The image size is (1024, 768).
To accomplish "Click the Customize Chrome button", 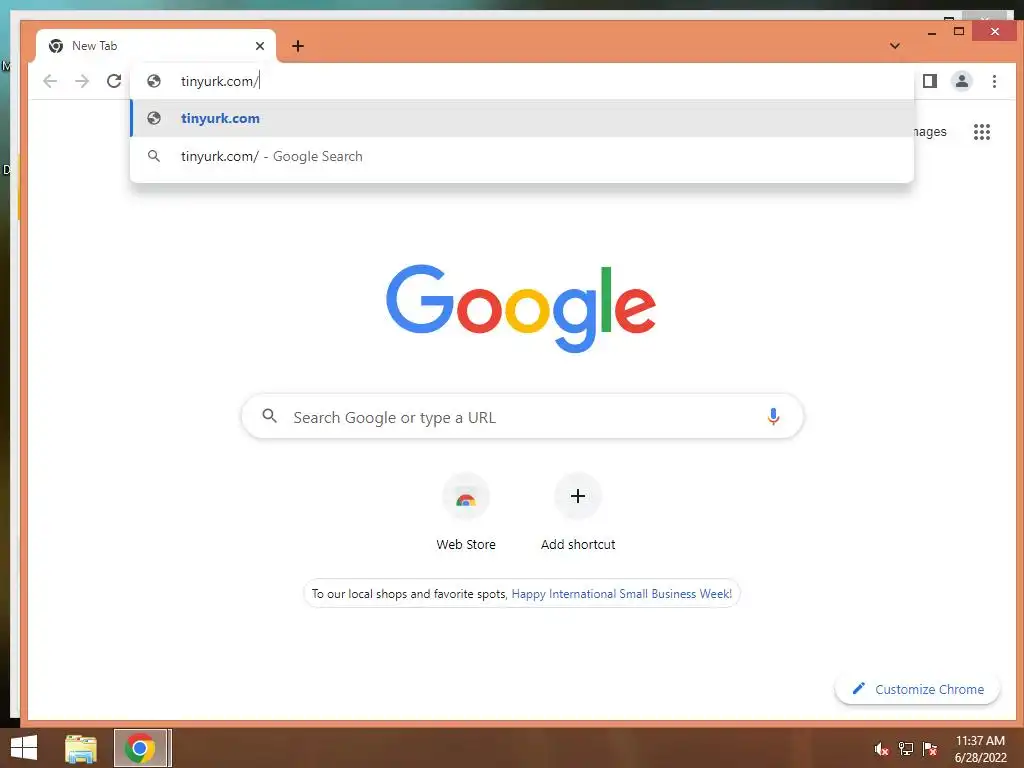I will (918, 689).
